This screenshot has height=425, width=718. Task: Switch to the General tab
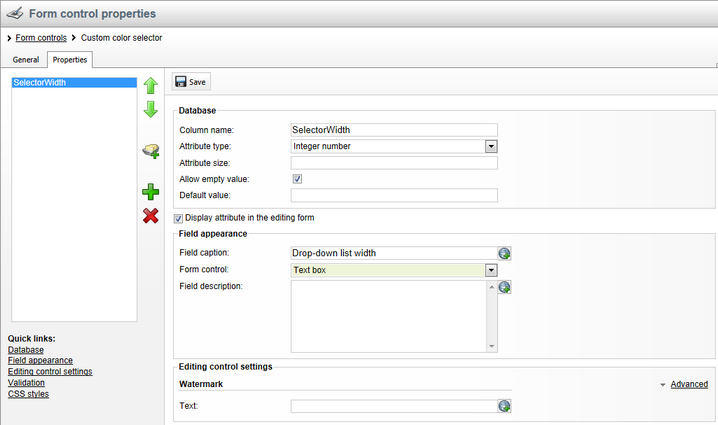(x=26, y=60)
